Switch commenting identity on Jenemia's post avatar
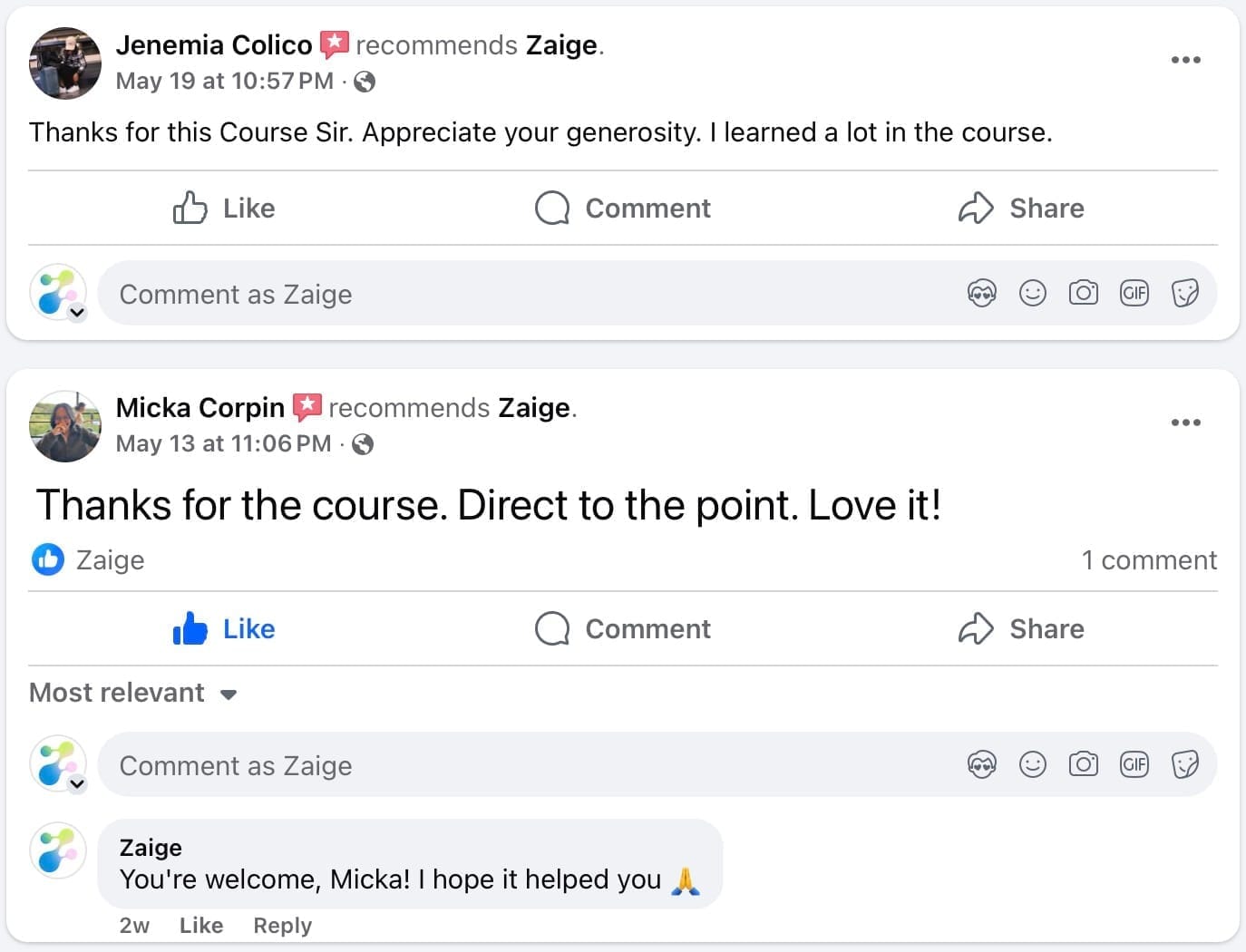 coord(77,313)
